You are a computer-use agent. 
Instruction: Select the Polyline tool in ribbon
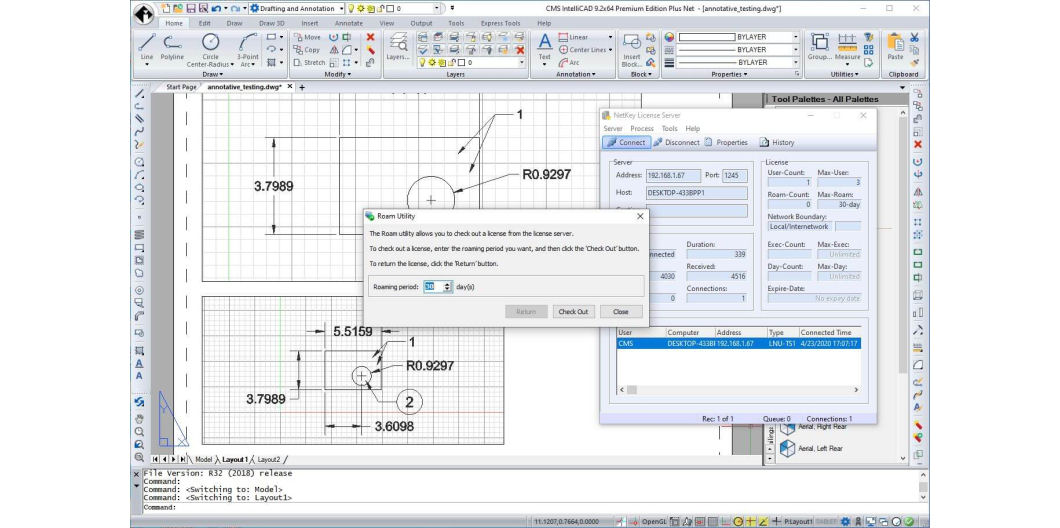[x=172, y=47]
